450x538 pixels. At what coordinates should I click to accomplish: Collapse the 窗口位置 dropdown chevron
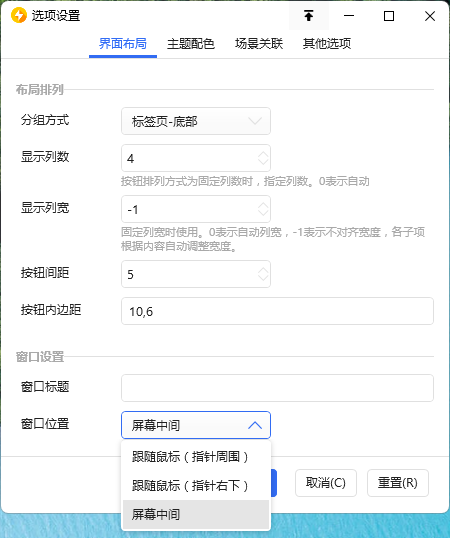click(255, 425)
